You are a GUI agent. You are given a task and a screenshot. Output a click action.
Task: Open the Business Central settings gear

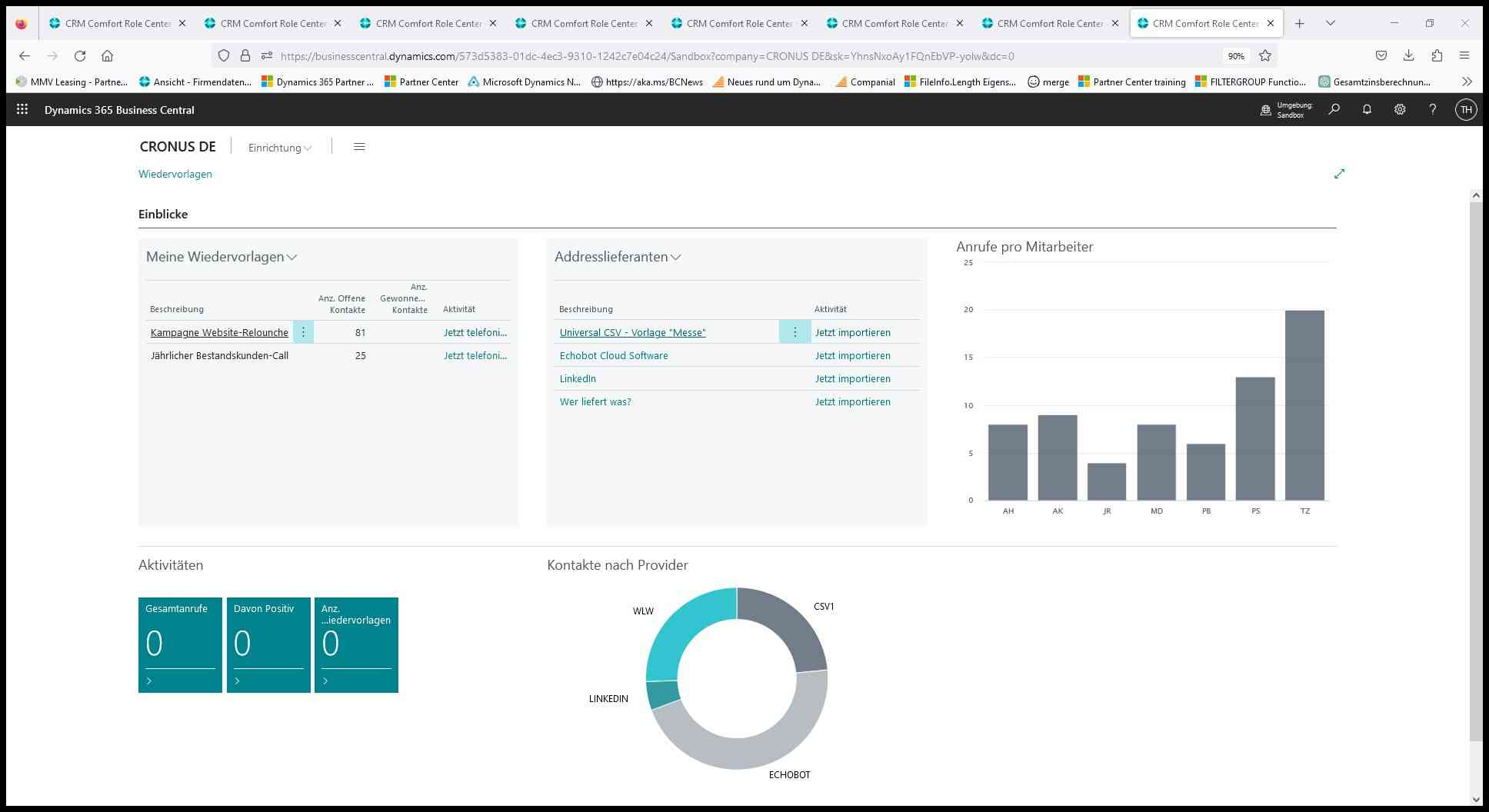click(1400, 109)
